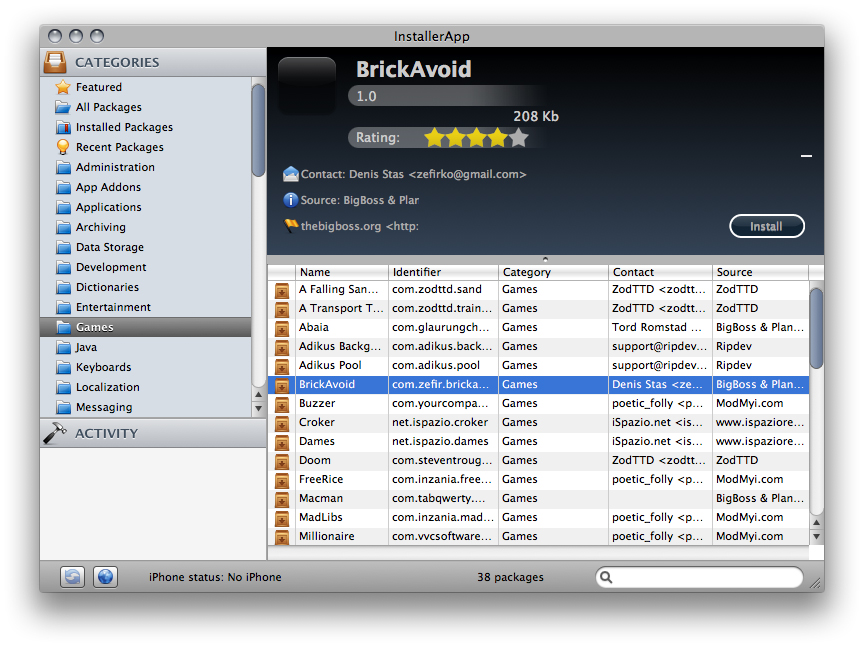Click the BrickAvoid app icon thumbnail

307,85
